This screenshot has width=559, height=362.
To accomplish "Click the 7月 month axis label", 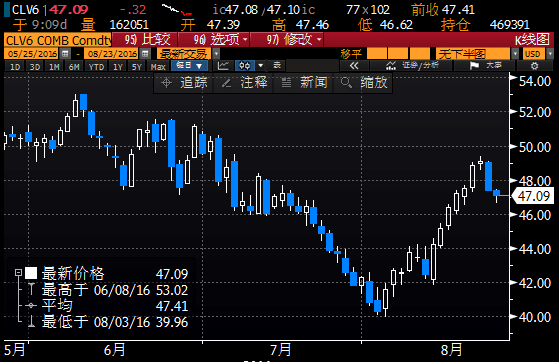I will pyautogui.click(x=280, y=350).
